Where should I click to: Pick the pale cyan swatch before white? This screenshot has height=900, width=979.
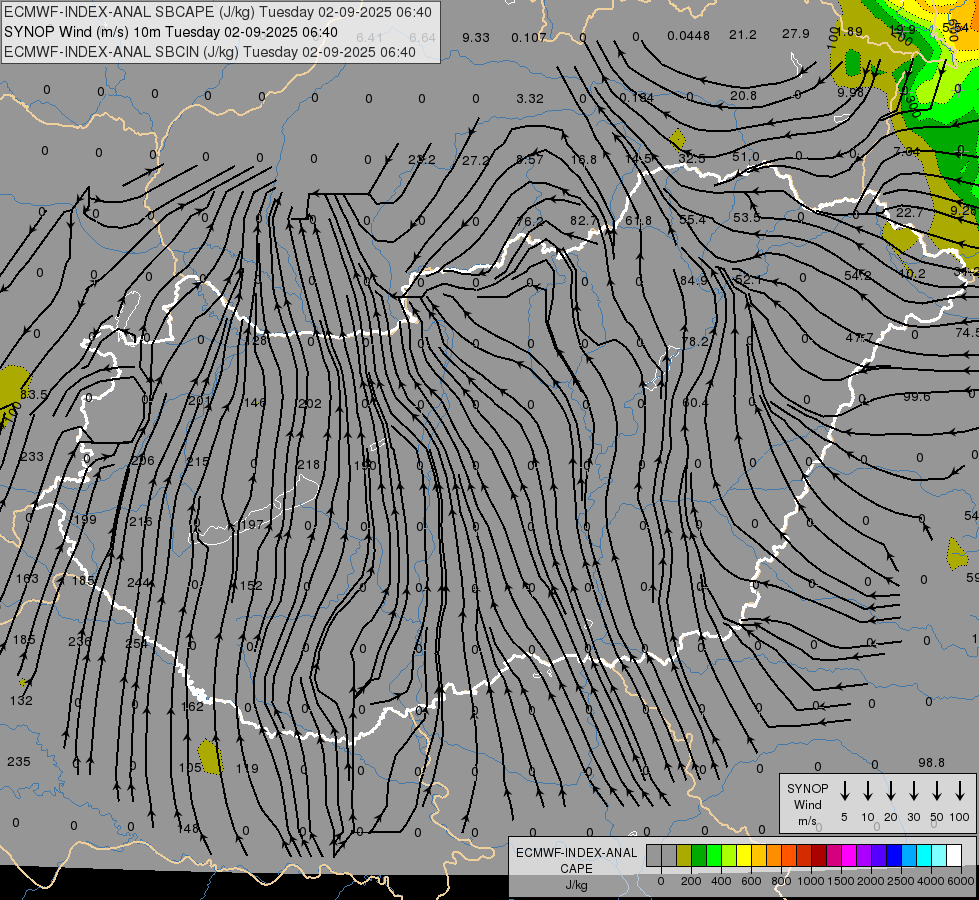[939, 855]
